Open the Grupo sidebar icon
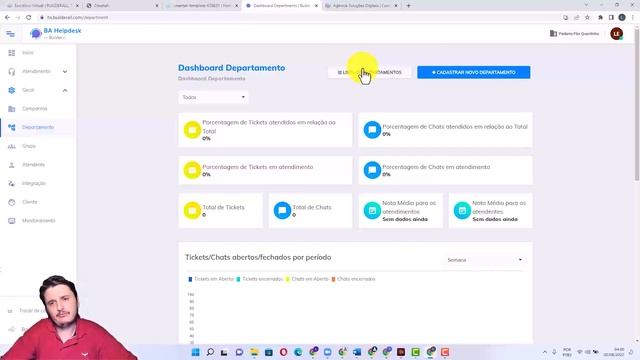 tap(12, 146)
